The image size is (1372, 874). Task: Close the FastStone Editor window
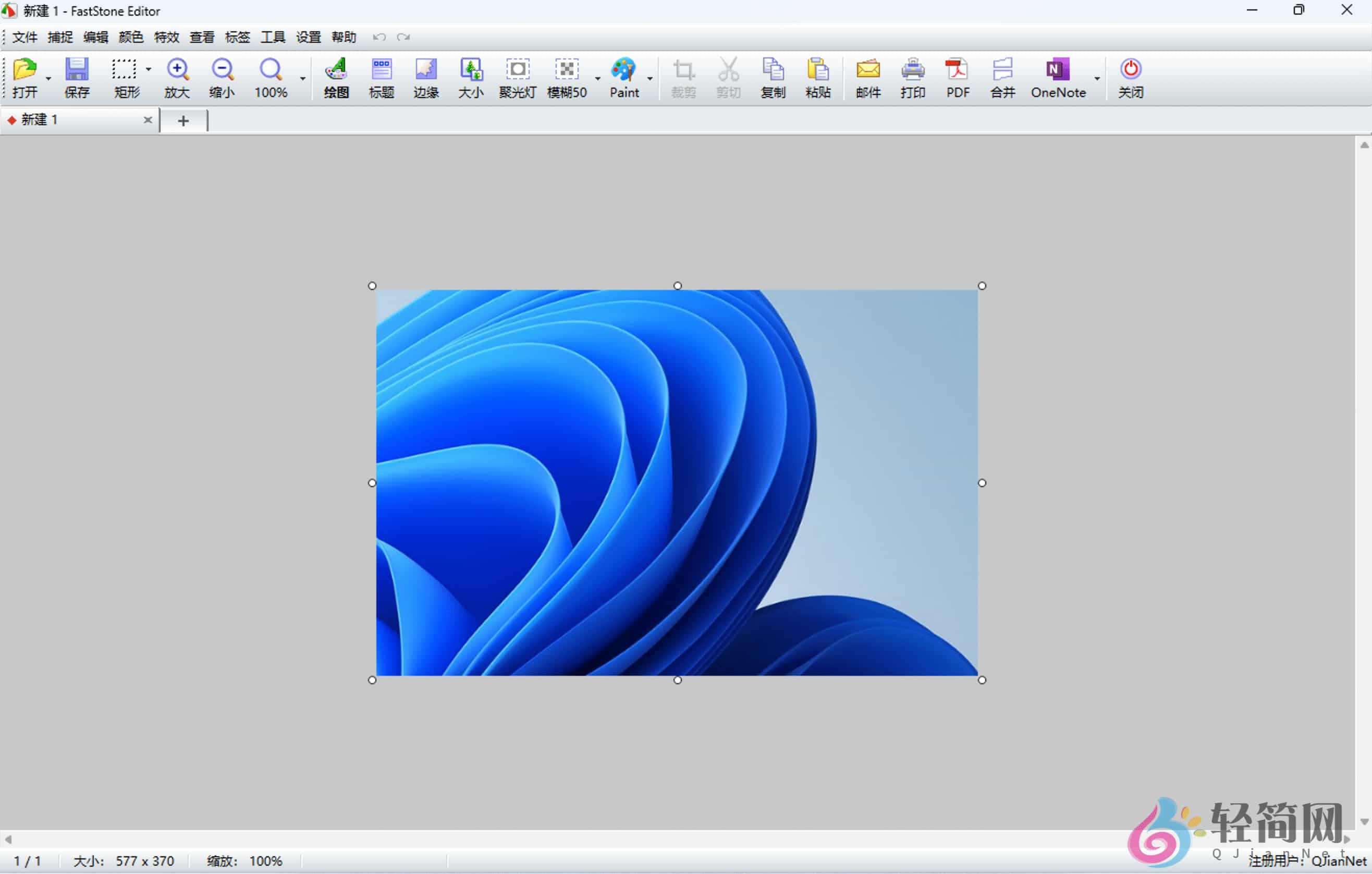click(1347, 10)
